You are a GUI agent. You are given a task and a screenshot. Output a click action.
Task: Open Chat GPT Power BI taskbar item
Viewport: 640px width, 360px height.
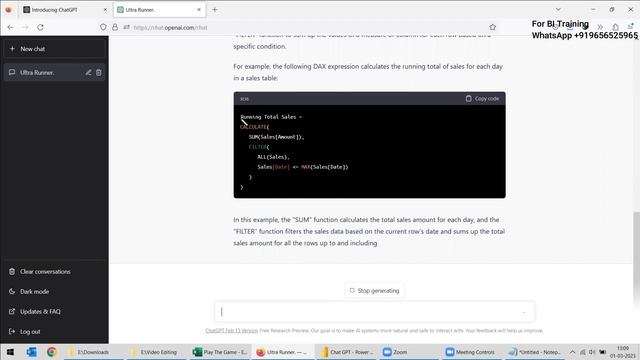coord(347,352)
